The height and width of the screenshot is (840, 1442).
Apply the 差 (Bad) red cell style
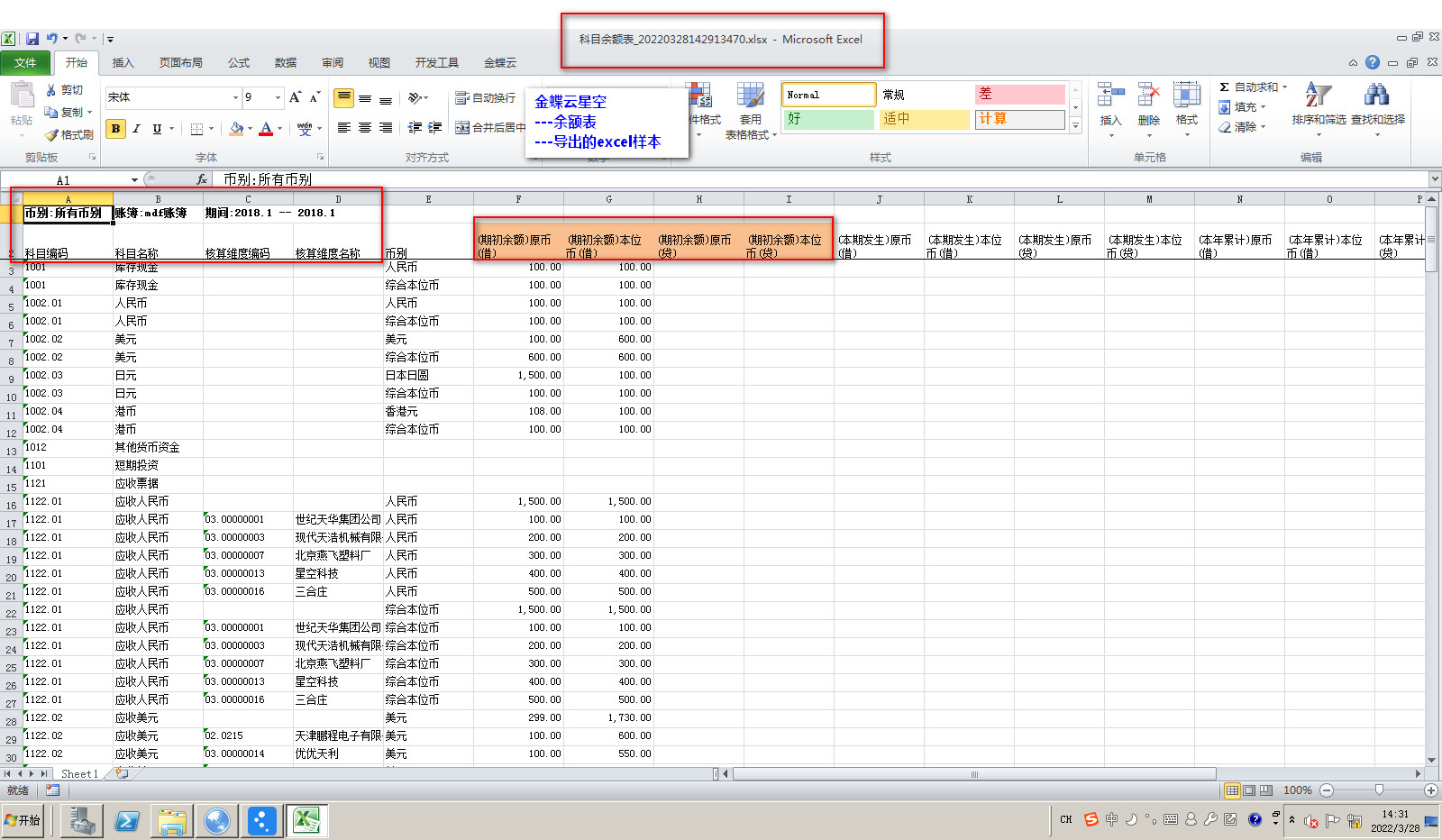[x=1019, y=94]
